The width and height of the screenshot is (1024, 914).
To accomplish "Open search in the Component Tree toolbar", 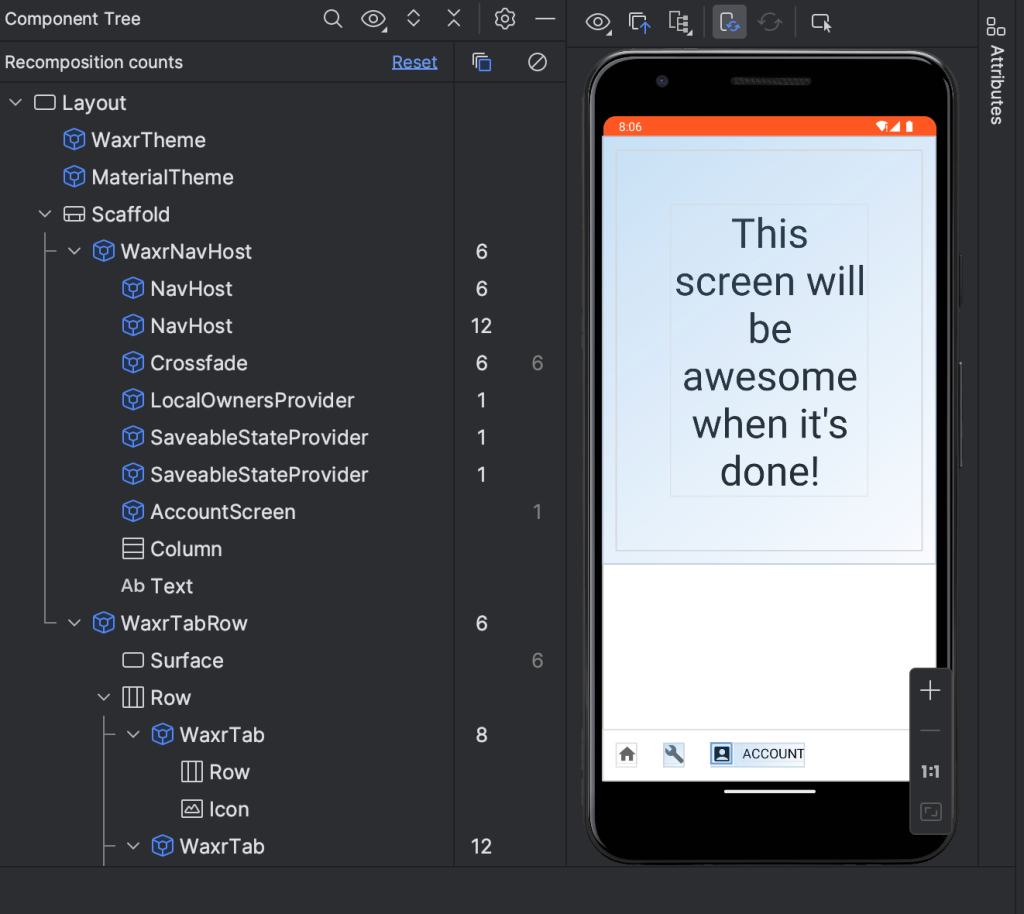I will click(333, 18).
